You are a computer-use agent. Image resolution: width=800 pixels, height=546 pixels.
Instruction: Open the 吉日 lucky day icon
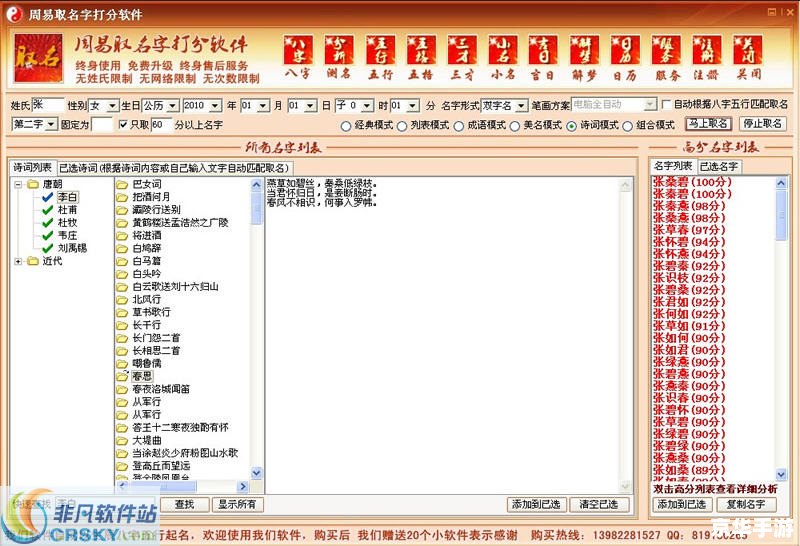pyautogui.click(x=543, y=57)
